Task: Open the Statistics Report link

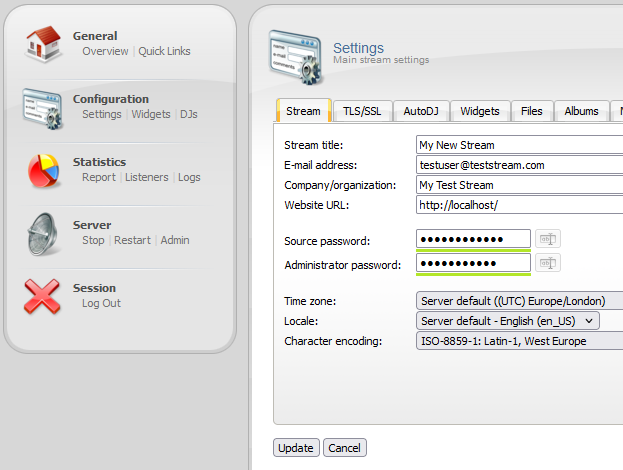Action: point(99,177)
